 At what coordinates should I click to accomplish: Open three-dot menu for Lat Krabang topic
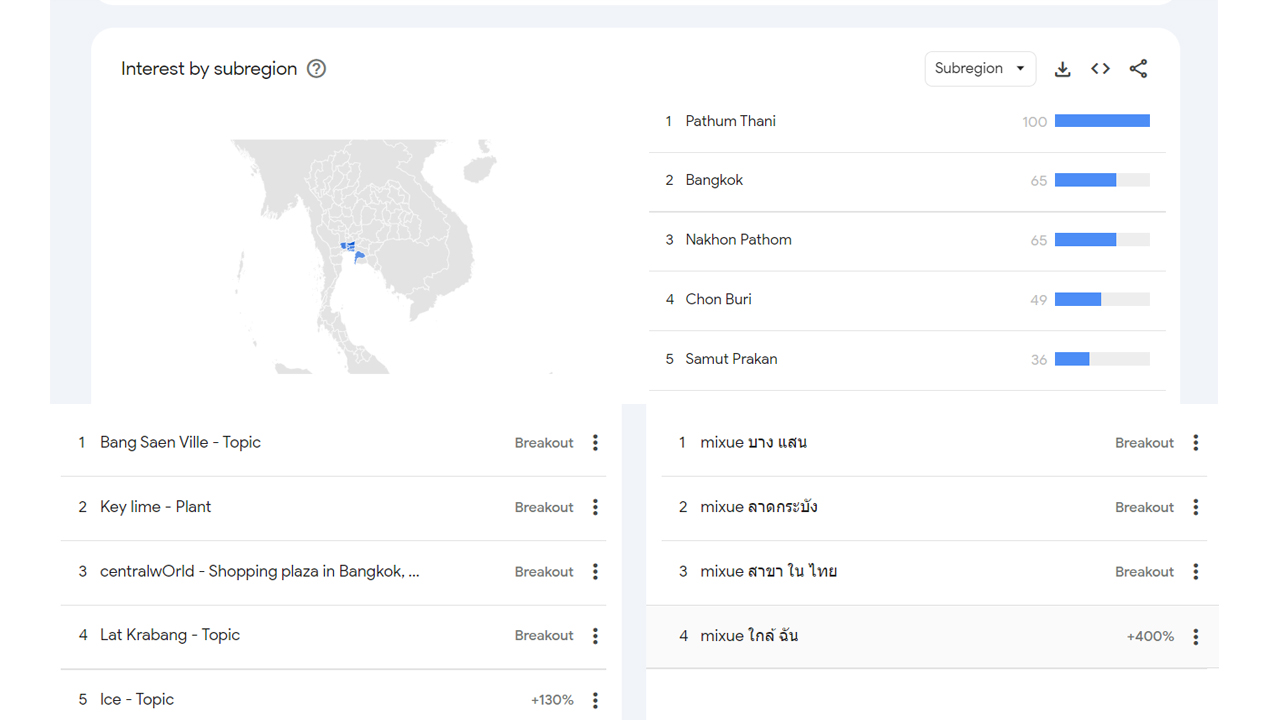click(x=595, y=636)
